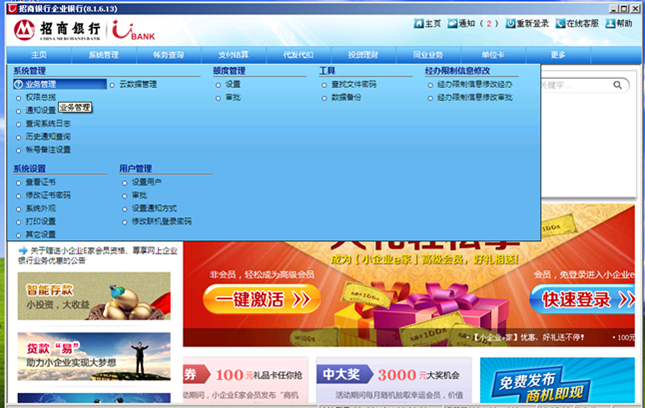Click the 主页 home icon at top right
Image resolution: width=645 pixels, height=408 pixels.
coord(427,23)
